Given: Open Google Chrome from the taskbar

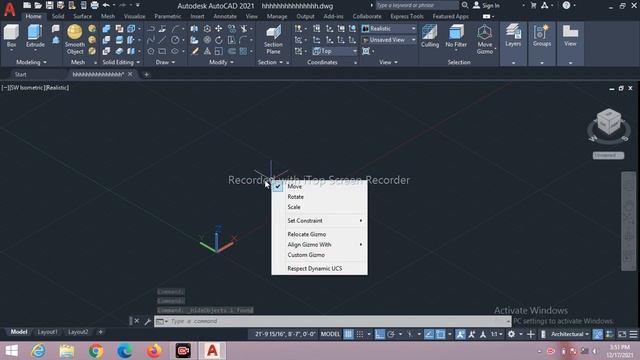Looking at the screenshot, I should [x=96, y=351].
